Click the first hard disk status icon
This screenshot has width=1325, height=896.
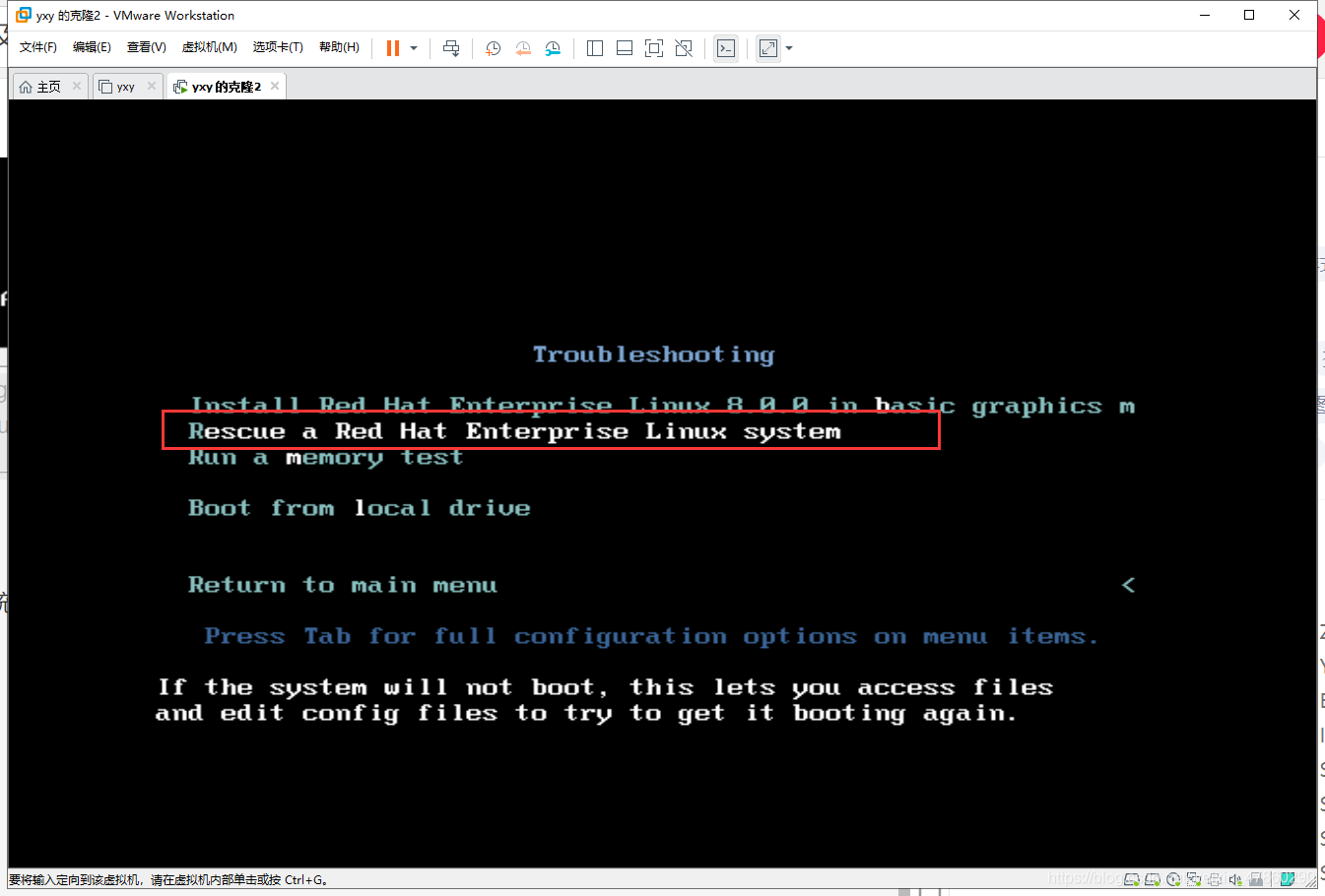(1132, 879)
